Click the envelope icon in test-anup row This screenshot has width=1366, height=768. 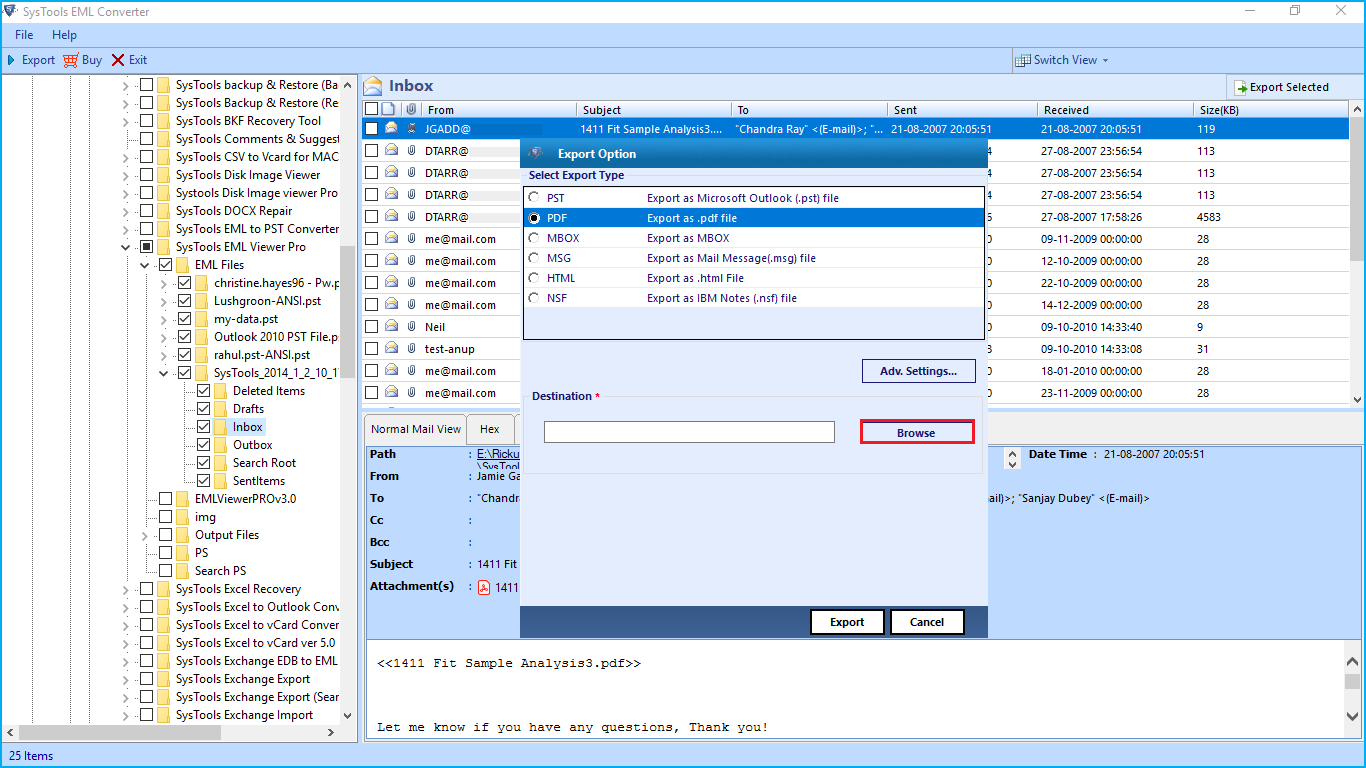[x=392, y=349]
